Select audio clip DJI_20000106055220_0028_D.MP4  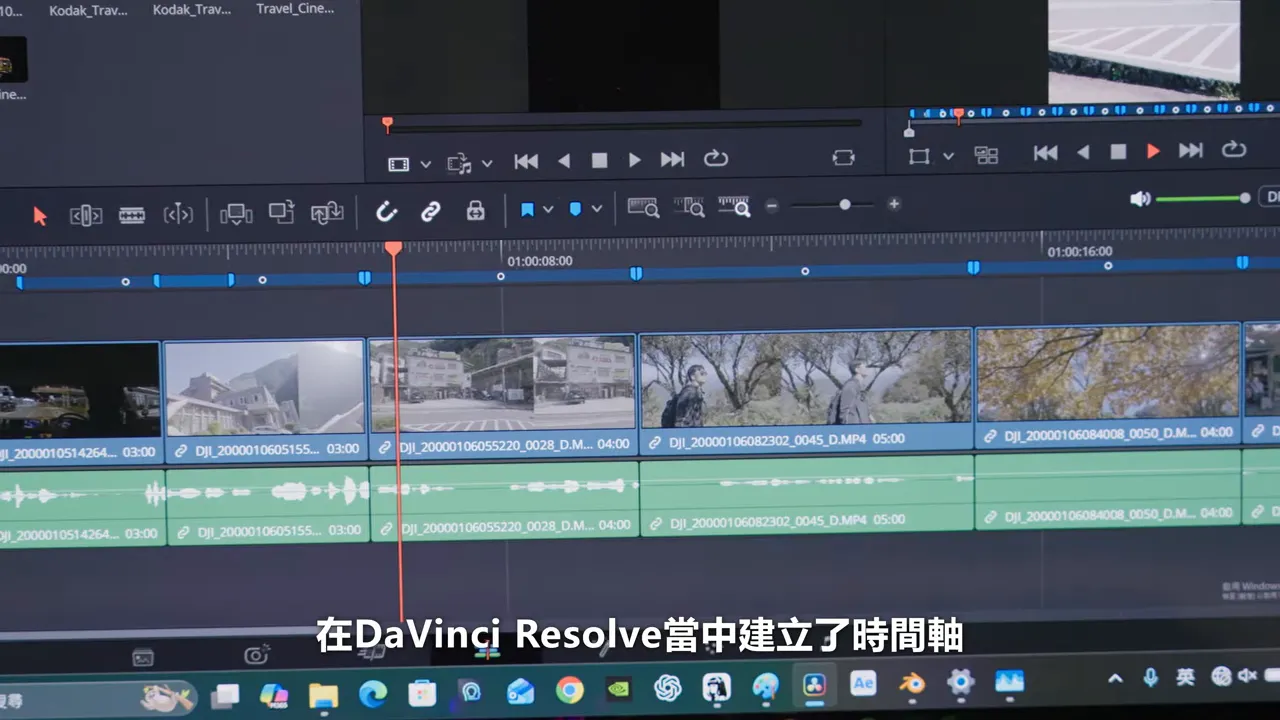505,500
